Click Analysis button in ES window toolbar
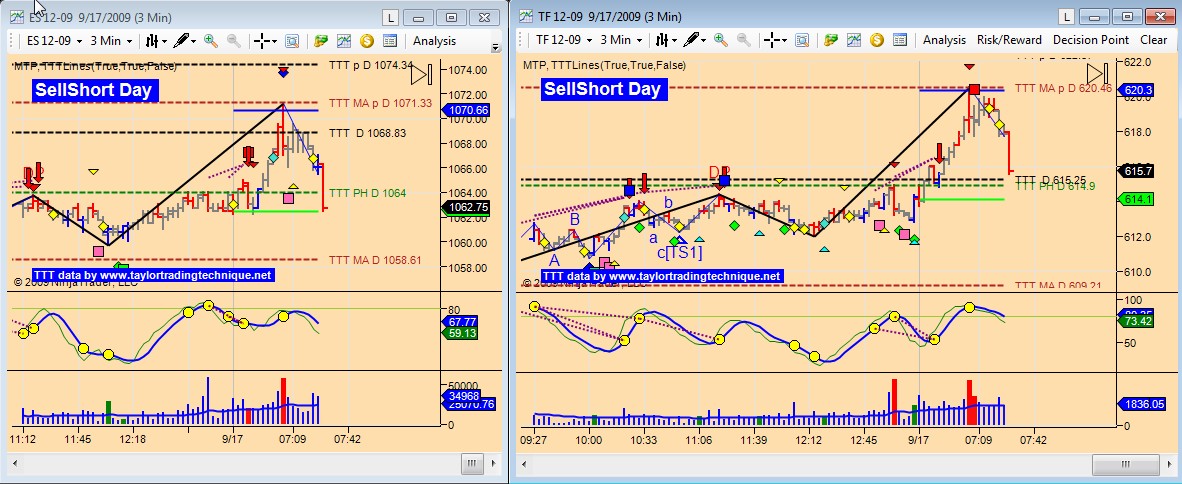Screen dimensions: 1182x484 coord(434,41)
